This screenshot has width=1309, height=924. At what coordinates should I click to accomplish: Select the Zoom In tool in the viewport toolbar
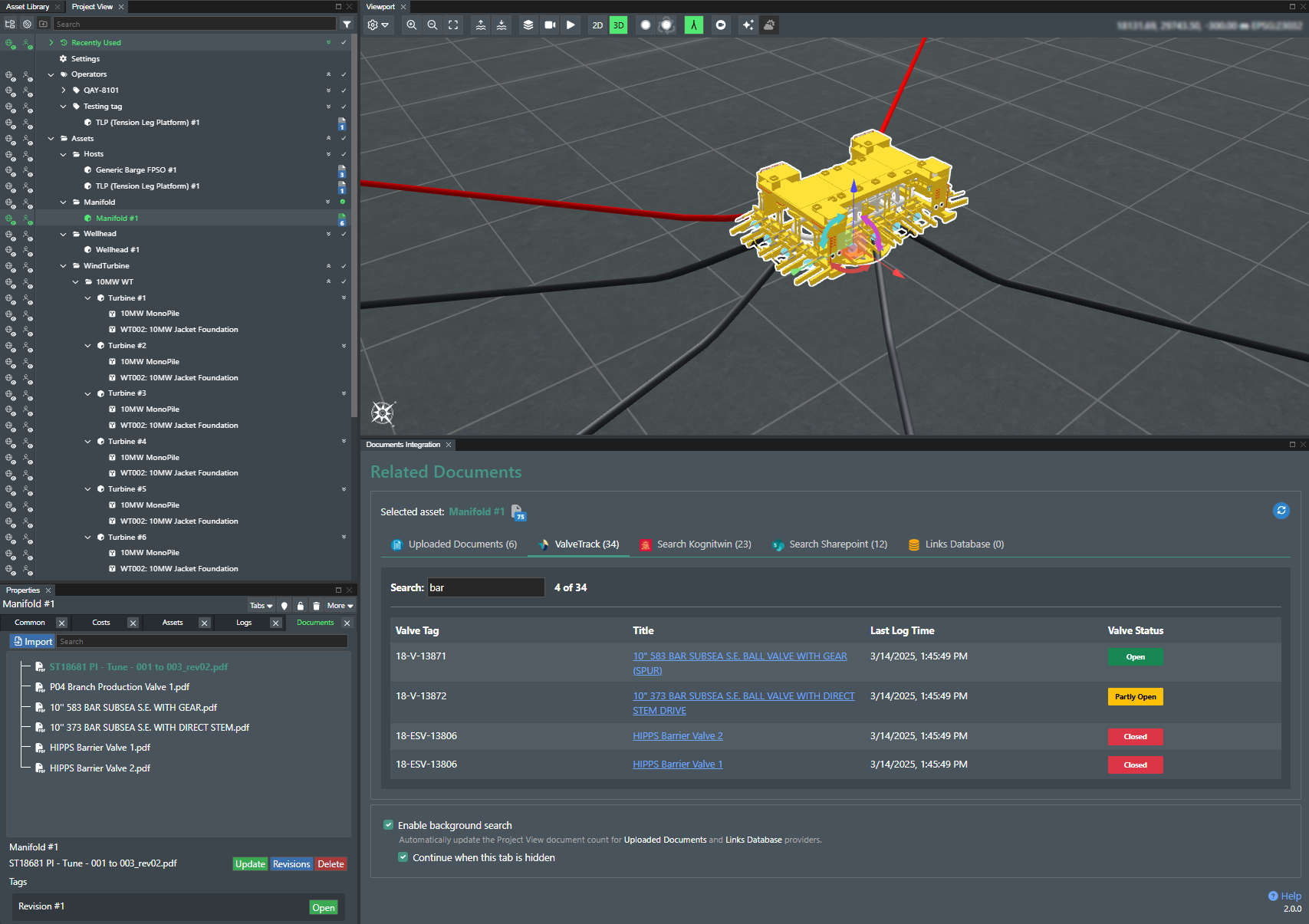(412, 25)
